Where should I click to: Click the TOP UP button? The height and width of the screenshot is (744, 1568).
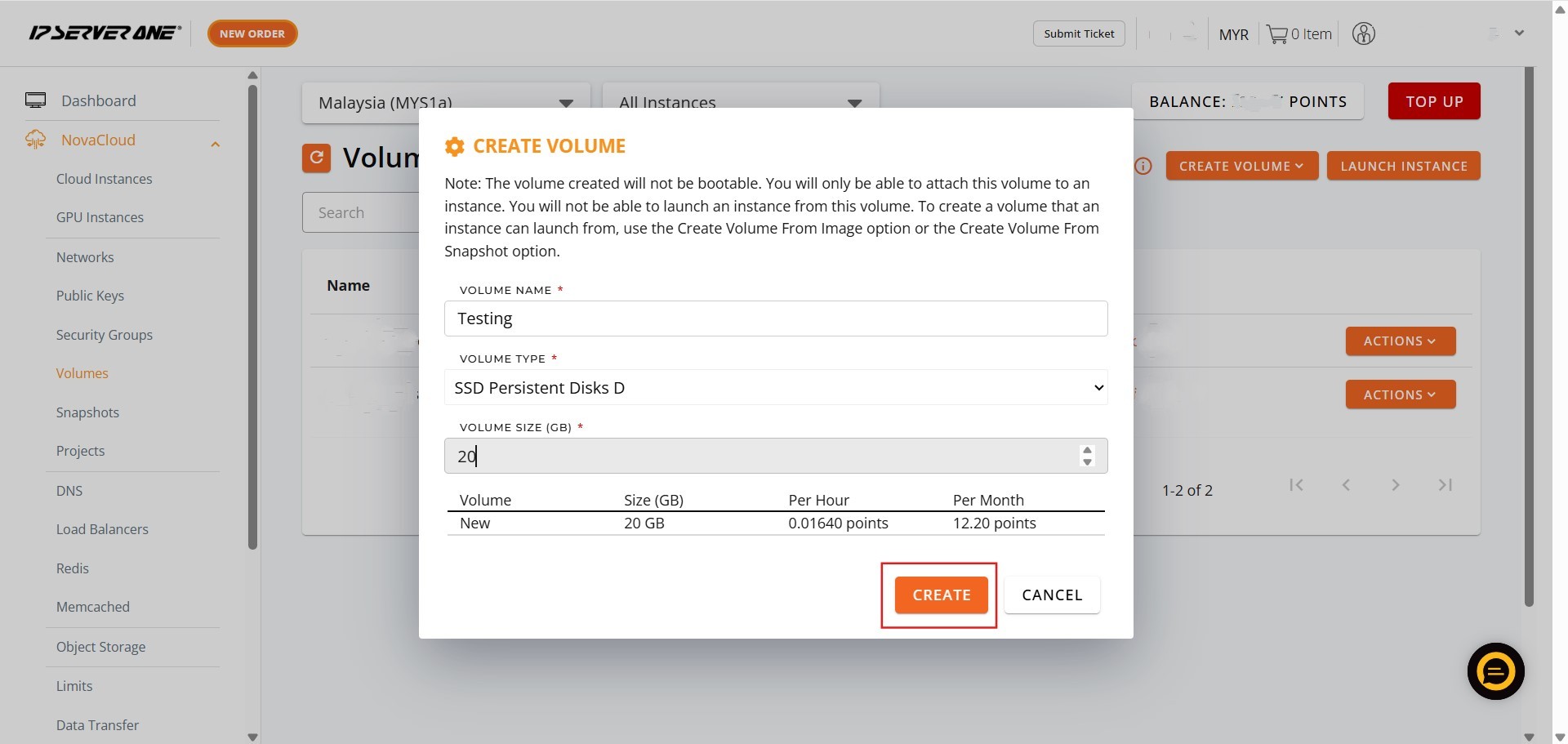tap(1433, 101)
